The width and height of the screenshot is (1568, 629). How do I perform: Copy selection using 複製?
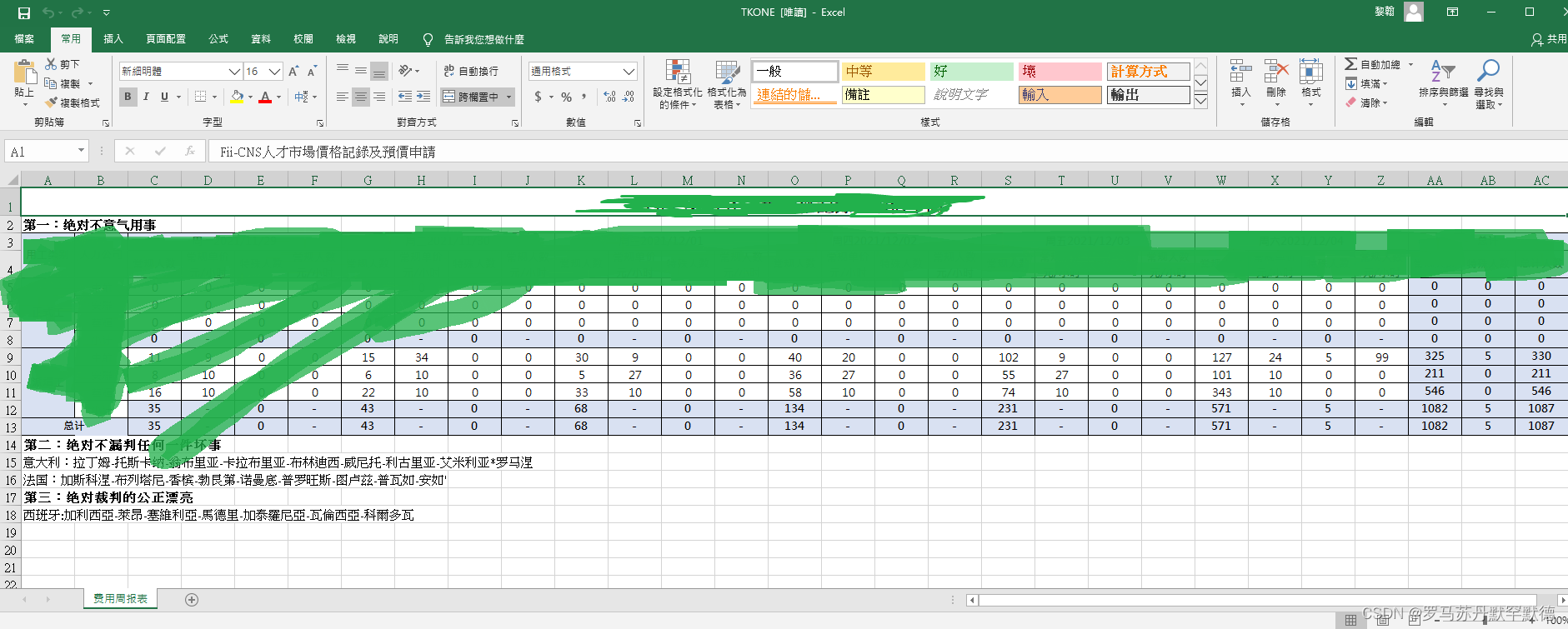pos(63,83)
